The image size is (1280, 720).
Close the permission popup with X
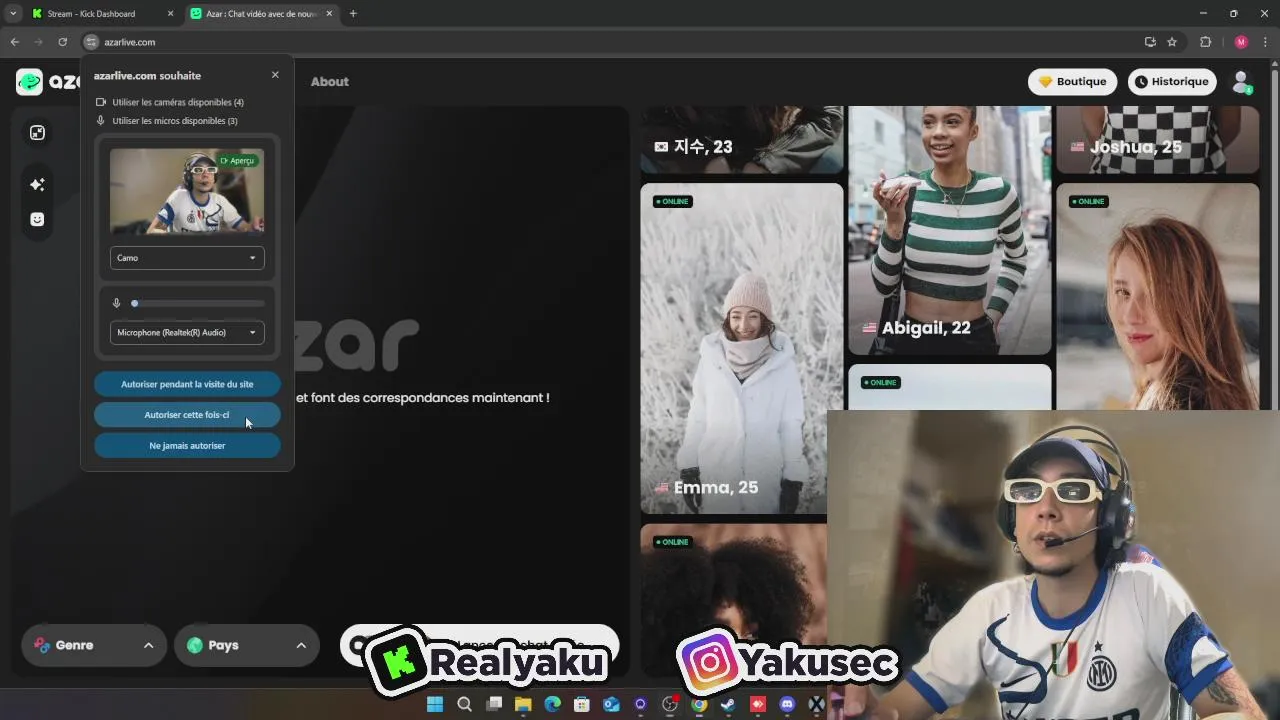click(x=275, y=75)
